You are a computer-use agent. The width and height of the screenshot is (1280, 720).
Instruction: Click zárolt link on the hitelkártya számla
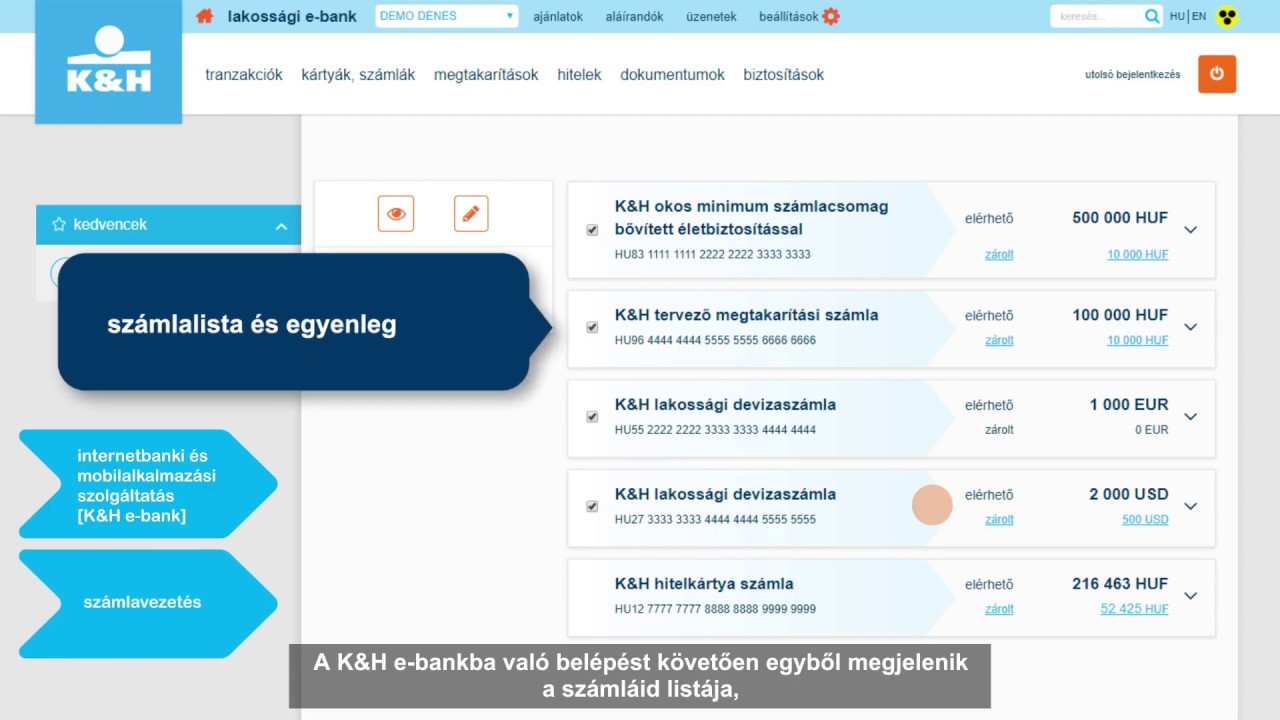(999, 610)
